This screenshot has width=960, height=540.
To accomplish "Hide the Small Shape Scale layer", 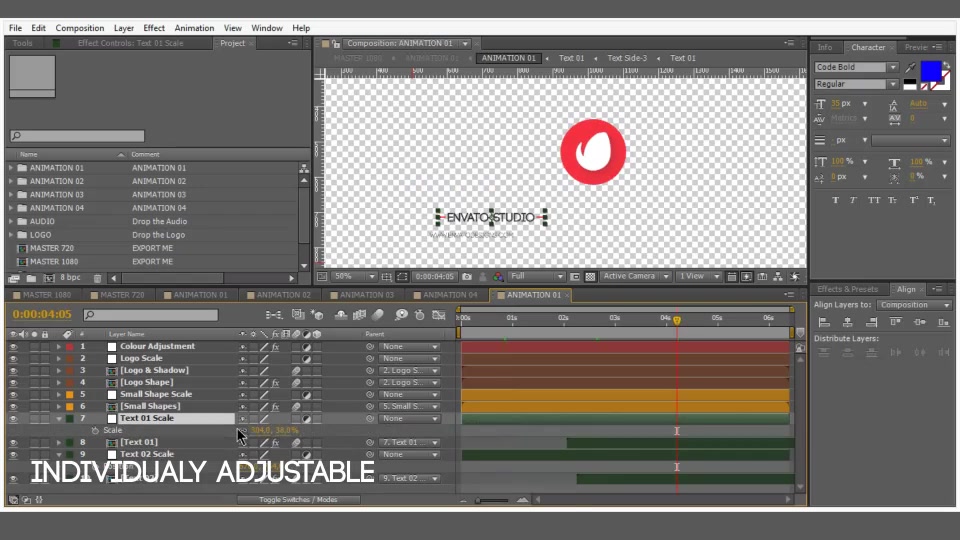I will pos(13,394).
